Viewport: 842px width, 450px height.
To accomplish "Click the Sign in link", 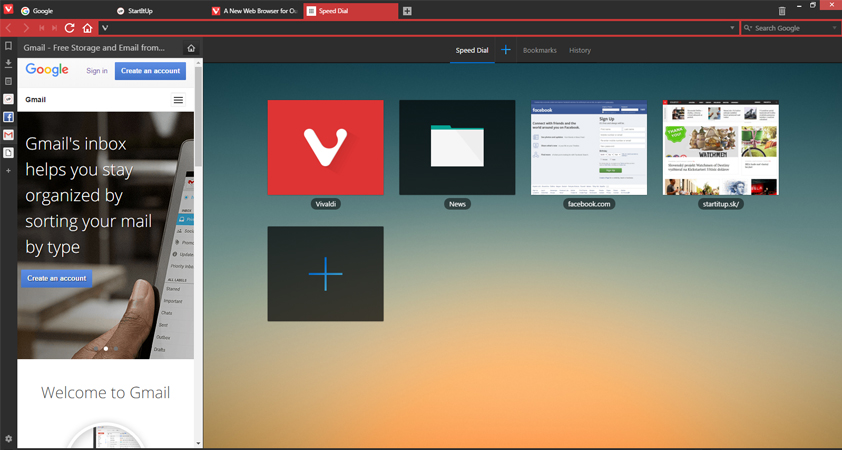I will click(97, 71).
